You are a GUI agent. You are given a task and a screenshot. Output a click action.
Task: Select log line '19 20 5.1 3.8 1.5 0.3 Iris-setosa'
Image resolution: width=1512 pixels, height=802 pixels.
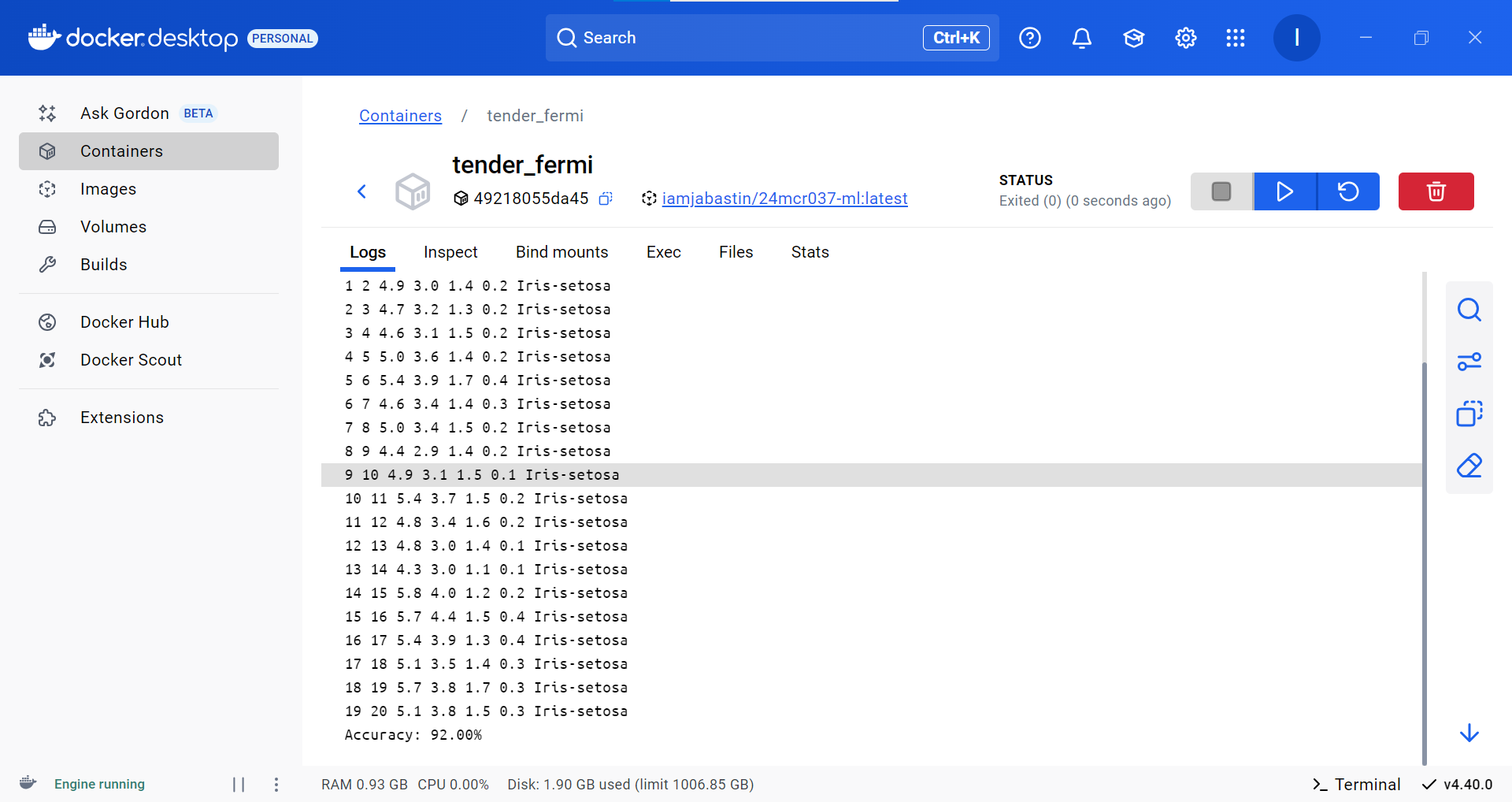872,711
